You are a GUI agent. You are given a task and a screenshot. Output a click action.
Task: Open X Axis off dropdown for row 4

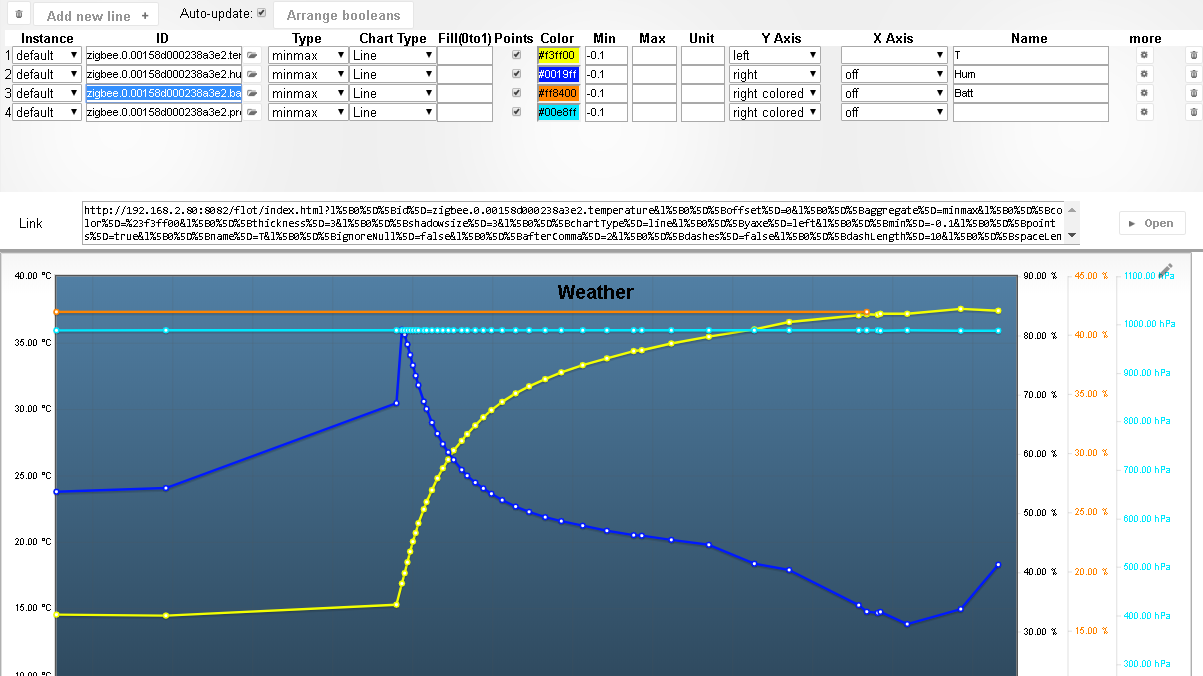(x=894, y=112)
